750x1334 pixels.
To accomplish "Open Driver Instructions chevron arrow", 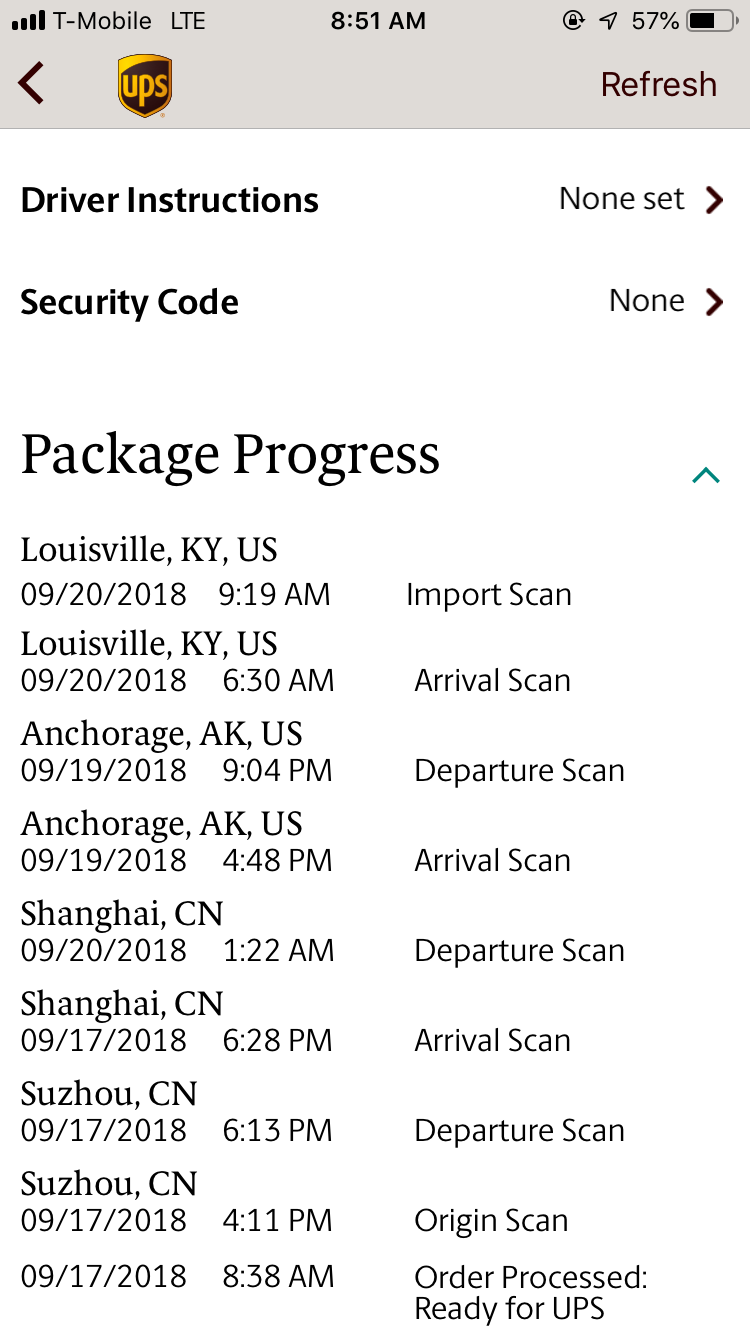I will coord(713,200).
